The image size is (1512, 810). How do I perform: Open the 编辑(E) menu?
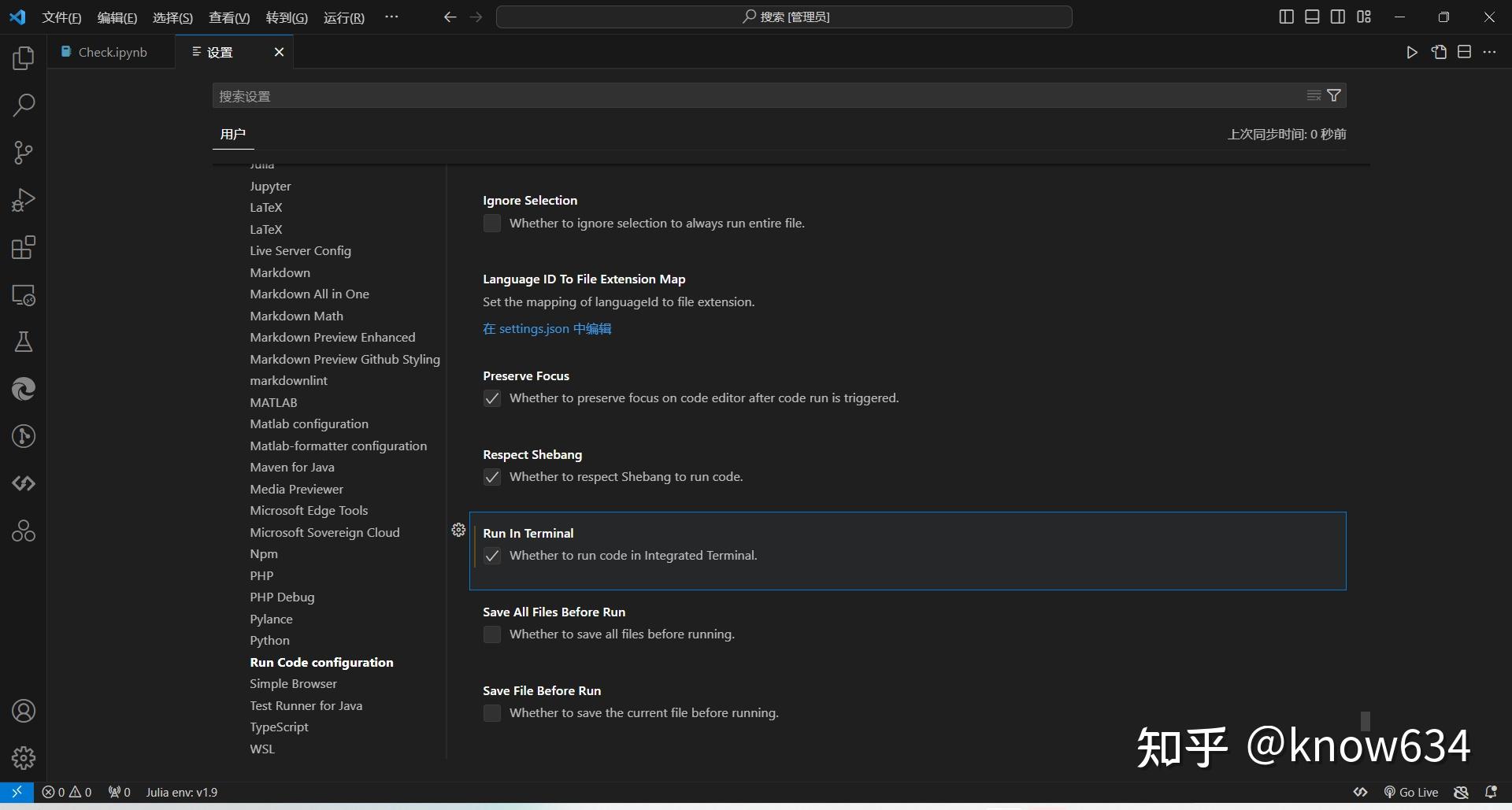pos(117,17)
